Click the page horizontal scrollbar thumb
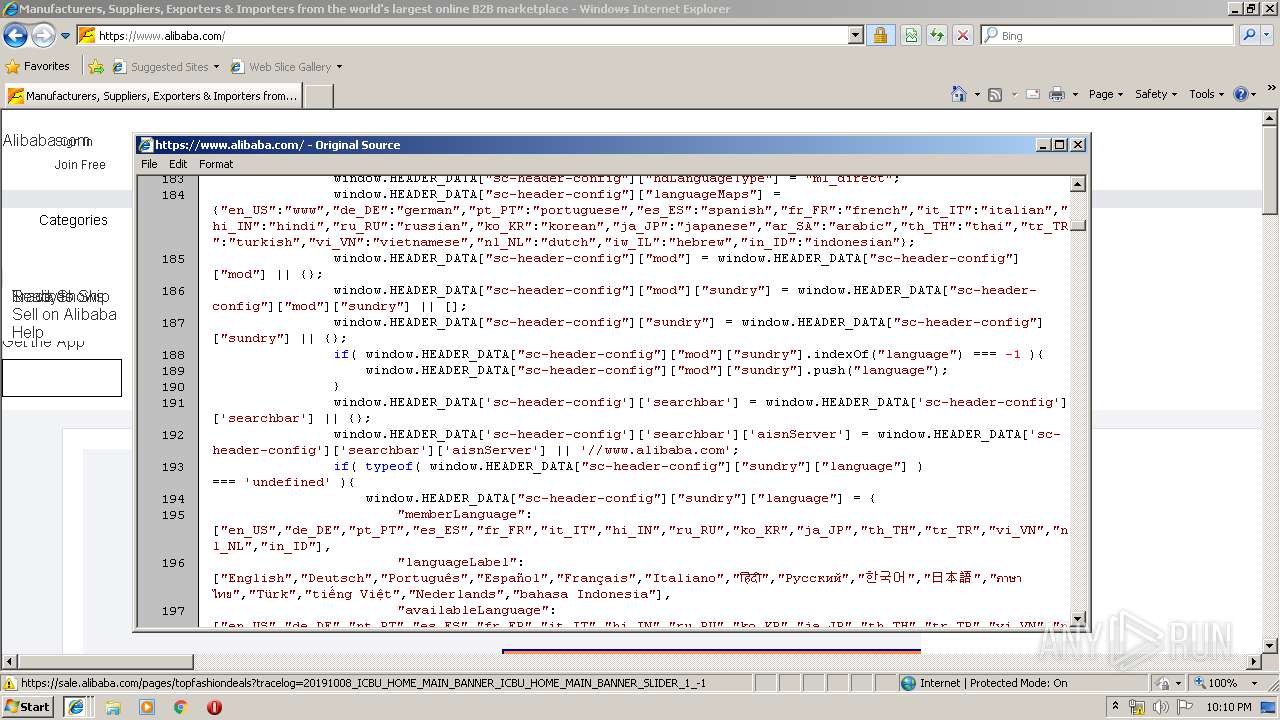The width and height of the screenshot is (1280, 720). [x=105, y=662]
